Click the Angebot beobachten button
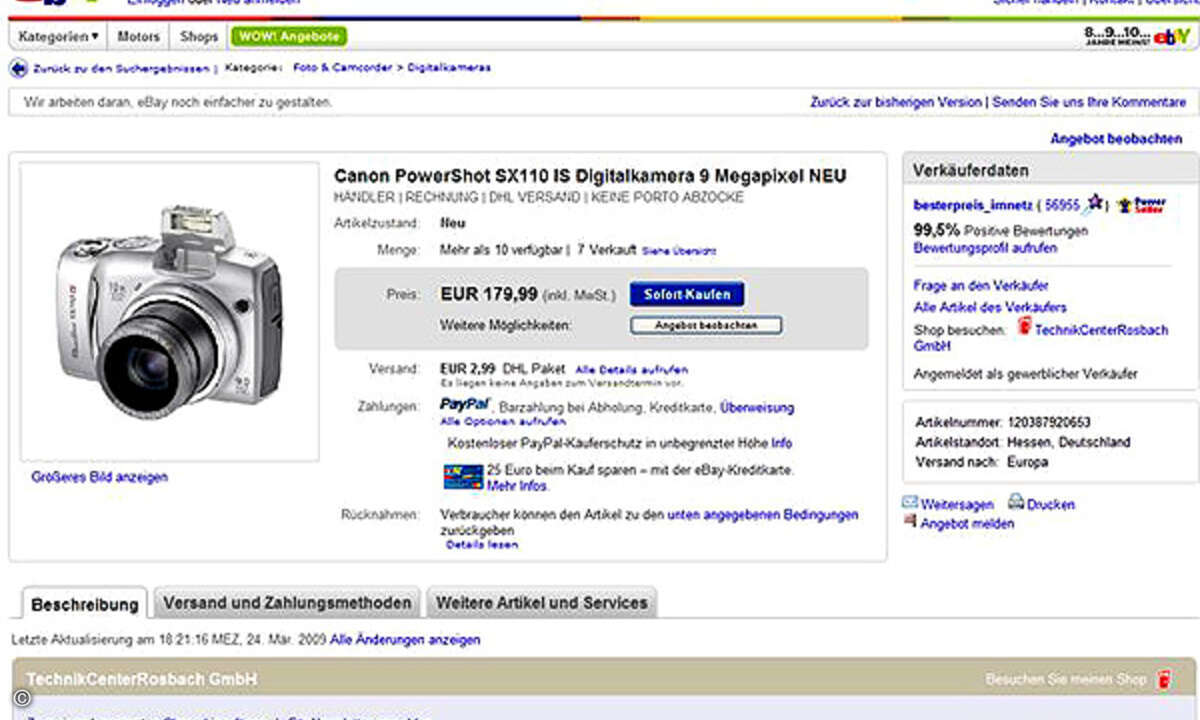 pos(706,325)
